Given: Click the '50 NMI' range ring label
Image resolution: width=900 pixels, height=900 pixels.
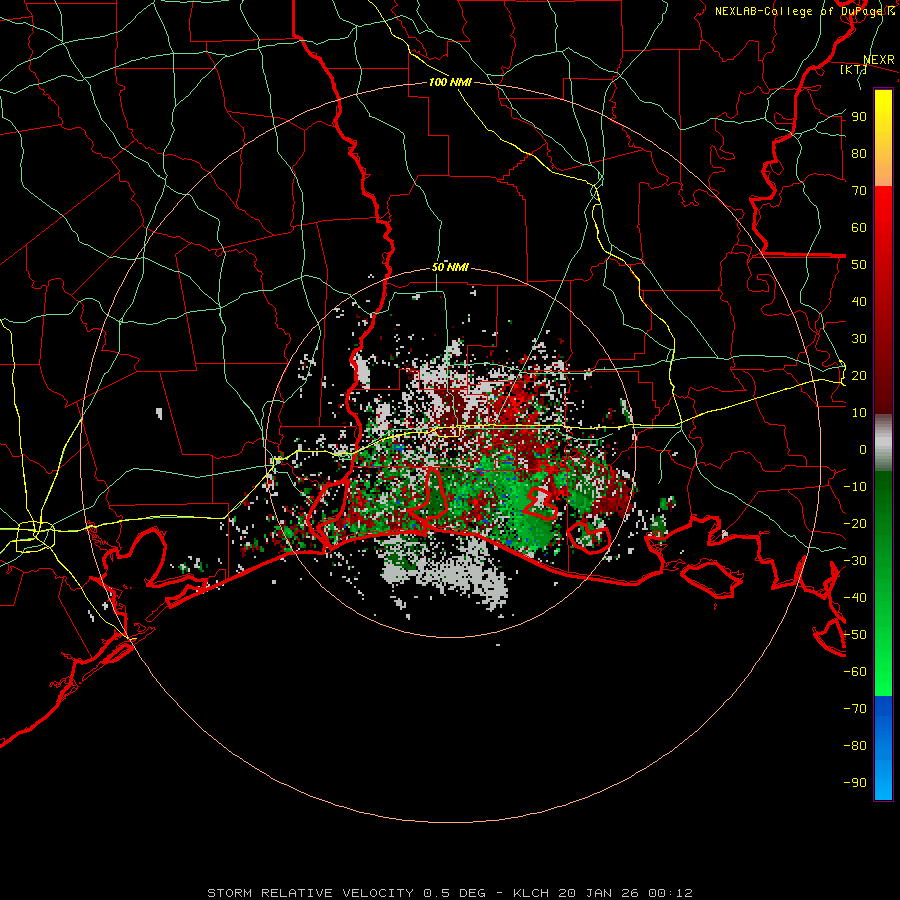Looking at the screenshot, I should (450, 267).
